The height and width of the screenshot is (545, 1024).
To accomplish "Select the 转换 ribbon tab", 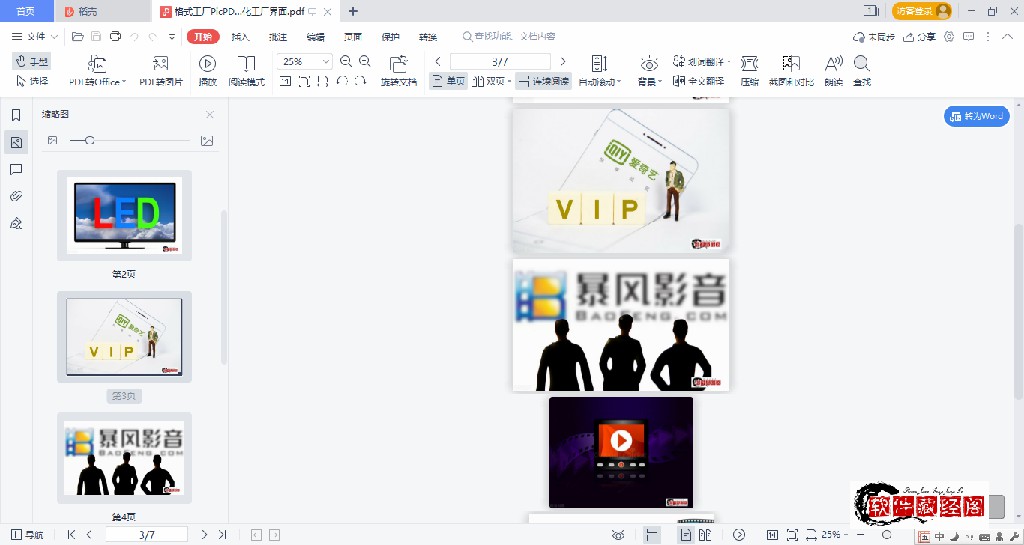I will click(x=428, y=37).
